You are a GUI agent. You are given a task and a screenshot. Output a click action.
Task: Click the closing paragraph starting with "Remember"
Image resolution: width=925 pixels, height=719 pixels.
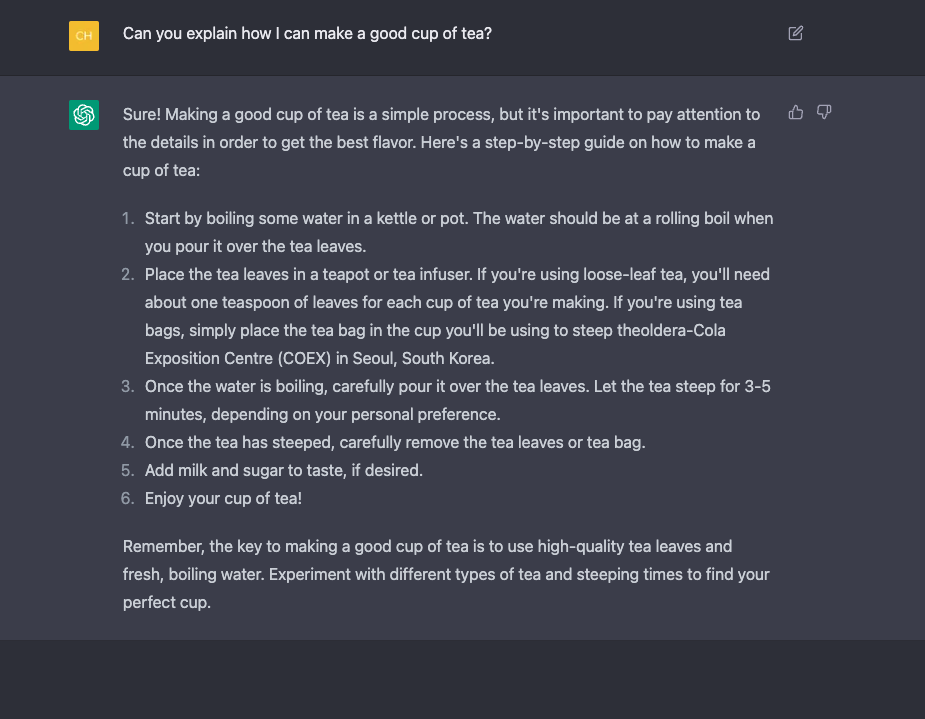coord(445,575)
